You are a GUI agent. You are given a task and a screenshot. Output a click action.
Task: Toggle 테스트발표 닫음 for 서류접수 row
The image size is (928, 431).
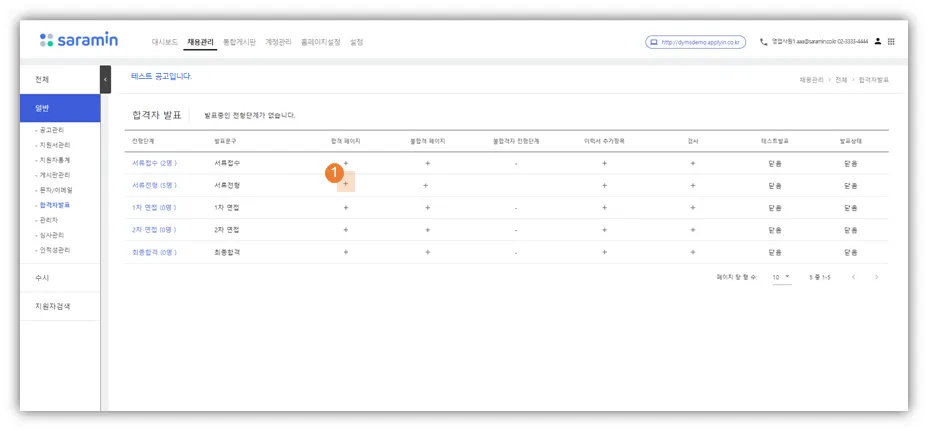(775, 163)
